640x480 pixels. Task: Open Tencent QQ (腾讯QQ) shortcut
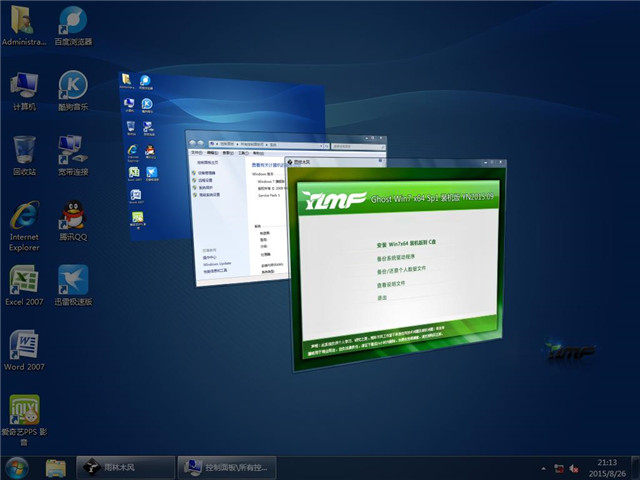pos(72,216)
